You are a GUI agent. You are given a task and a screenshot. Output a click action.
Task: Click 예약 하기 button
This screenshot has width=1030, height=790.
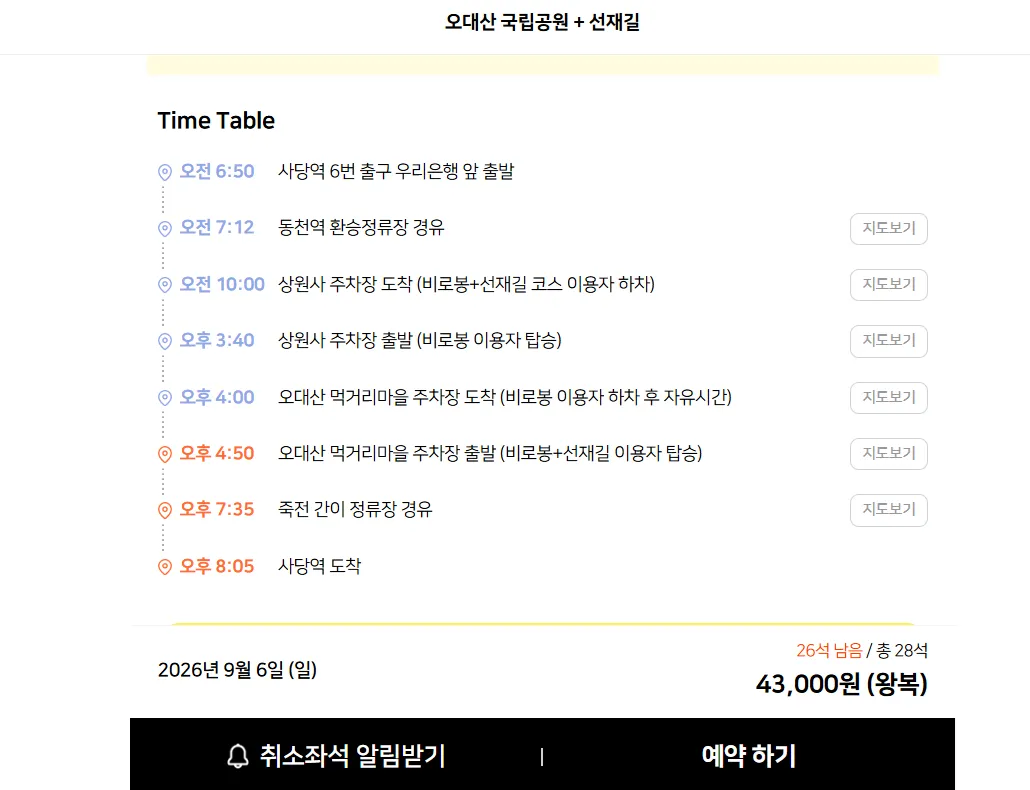[x=749, y=756]
